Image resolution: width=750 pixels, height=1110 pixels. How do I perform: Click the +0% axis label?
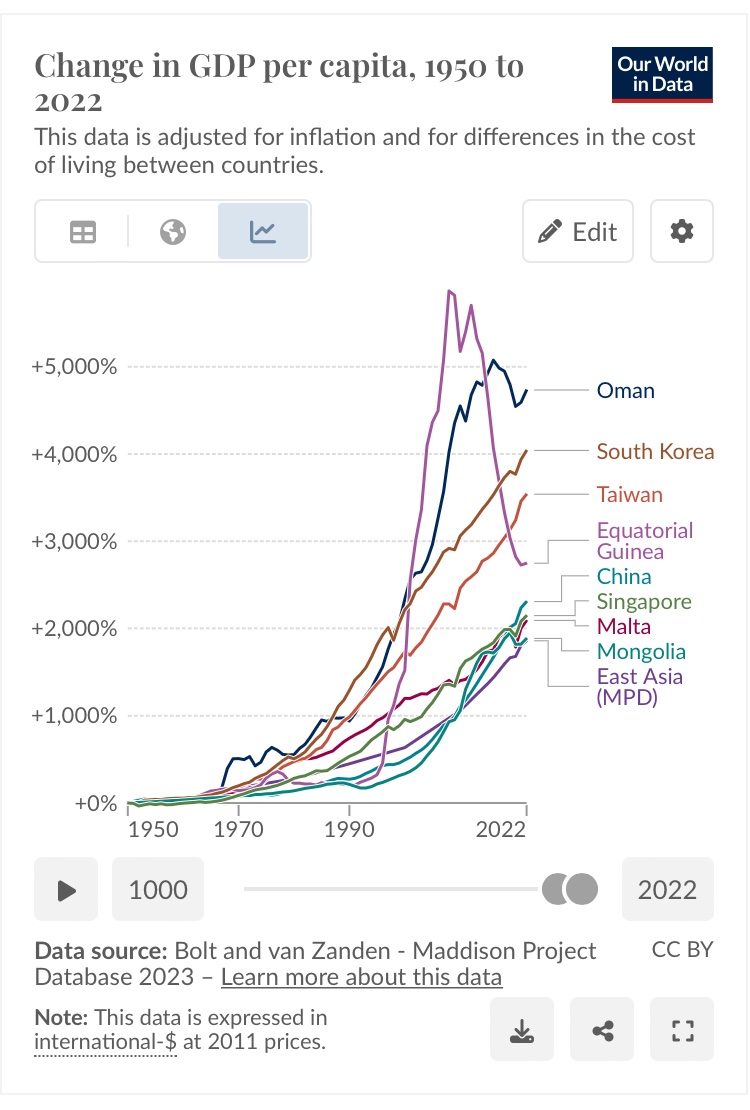coord(96,803)
